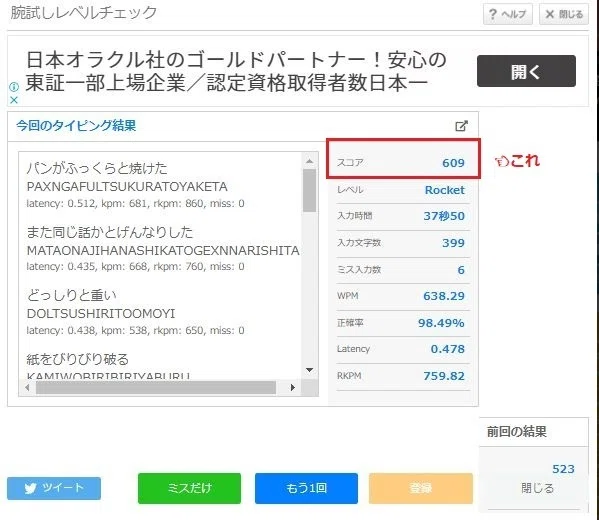Click the WPM value 638.29

[444, 296]
